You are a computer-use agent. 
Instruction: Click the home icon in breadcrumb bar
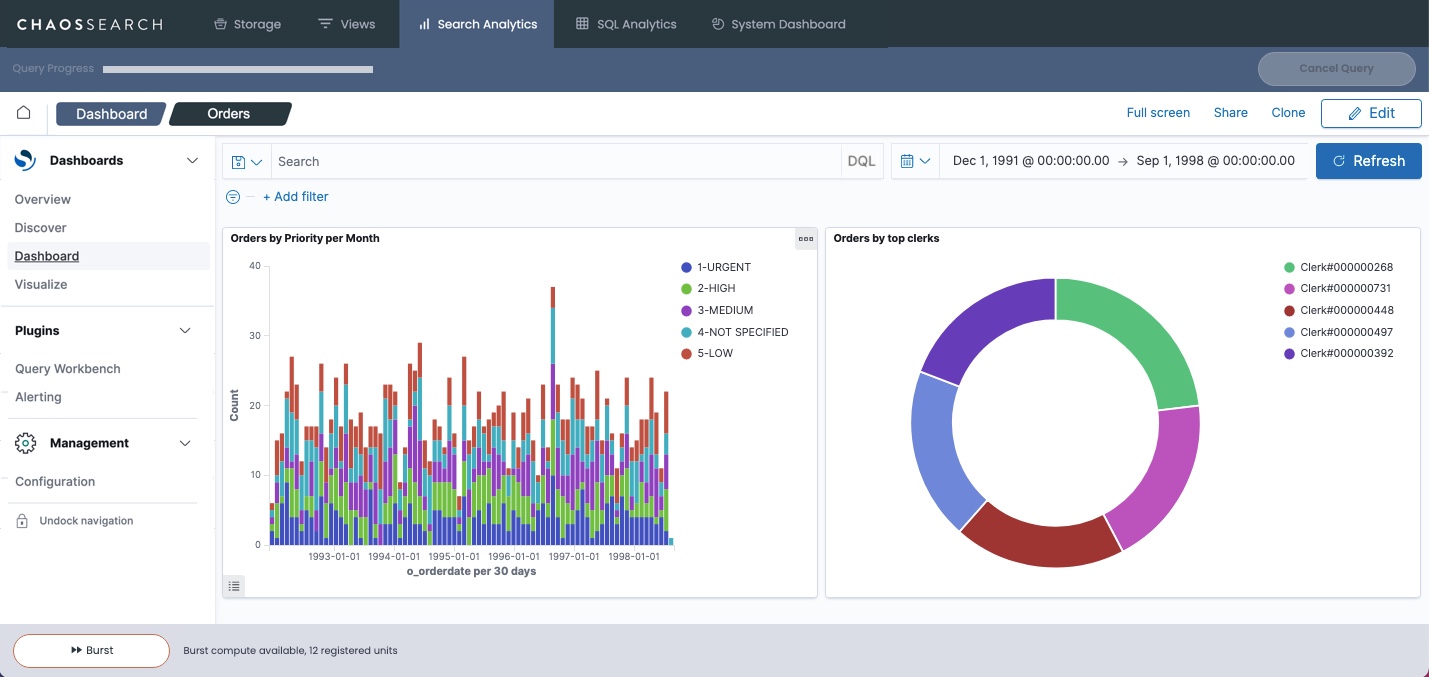[x=23, y=113]
